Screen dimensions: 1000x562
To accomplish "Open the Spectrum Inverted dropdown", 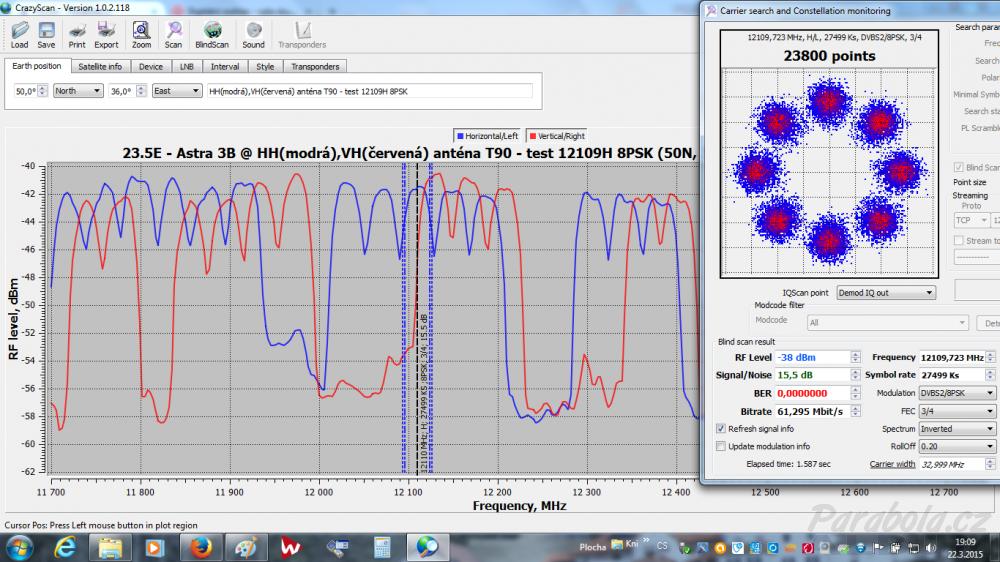I will point(957,429).
